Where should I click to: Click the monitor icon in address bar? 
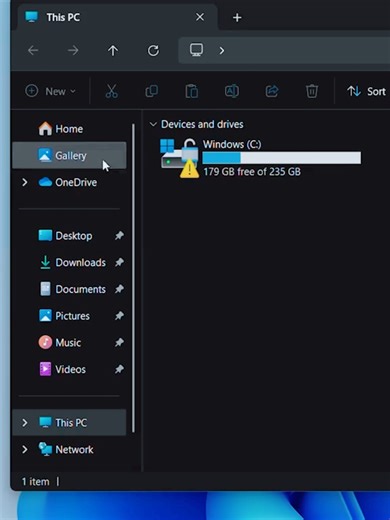(x=196, y=50)
